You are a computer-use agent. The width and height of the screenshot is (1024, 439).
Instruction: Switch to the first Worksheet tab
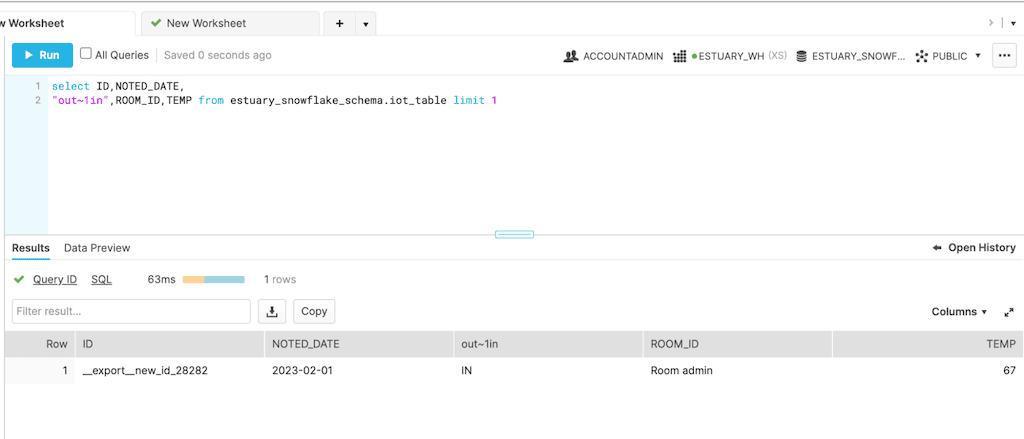[x=68, y=24]
